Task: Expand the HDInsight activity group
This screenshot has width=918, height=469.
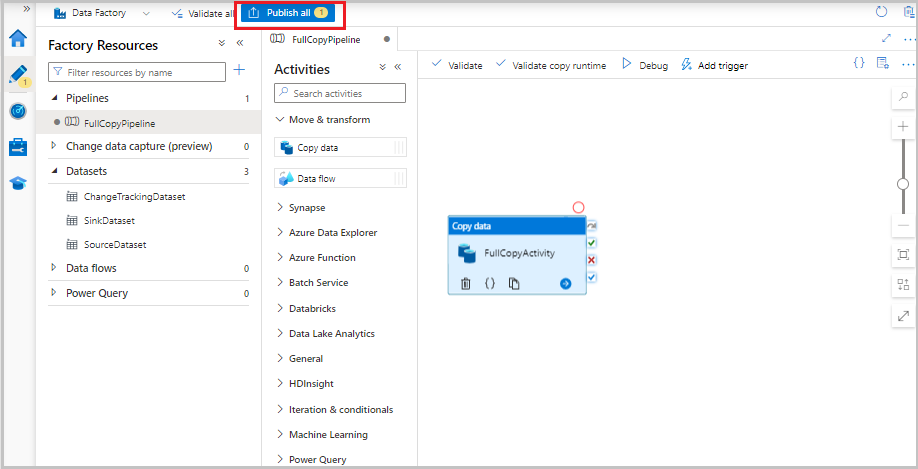Action: pos(280,384)
